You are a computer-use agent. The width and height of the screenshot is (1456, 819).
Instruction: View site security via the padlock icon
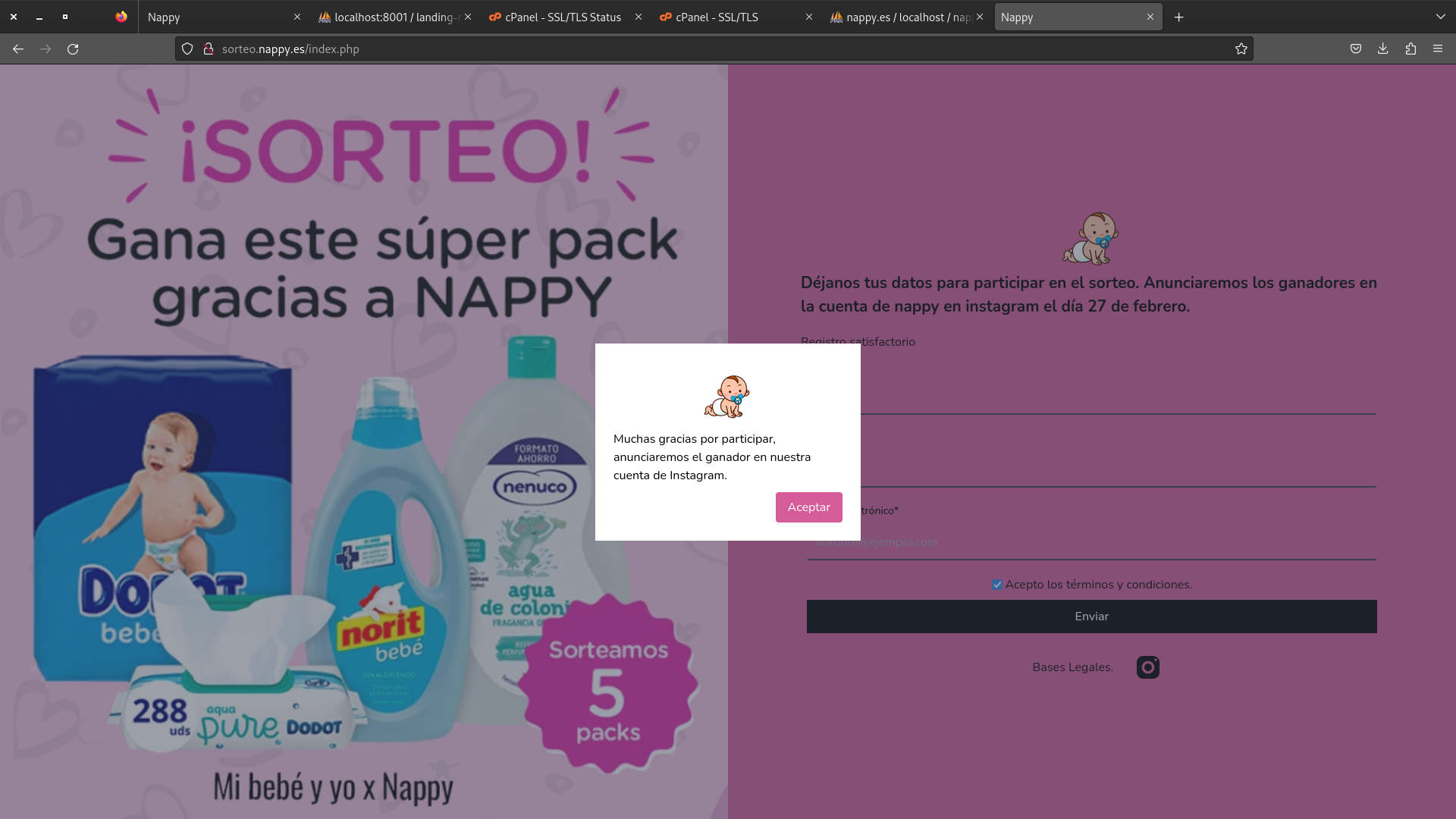tap(209, 49)
